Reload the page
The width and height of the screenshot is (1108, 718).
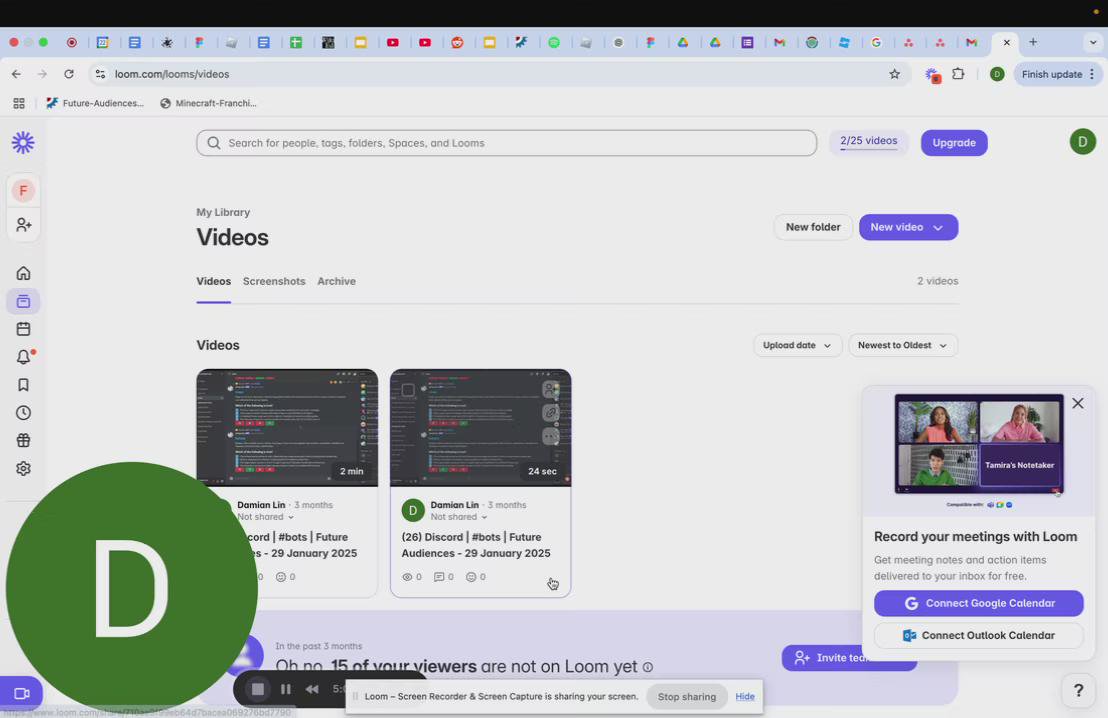(x=69, y=73)
